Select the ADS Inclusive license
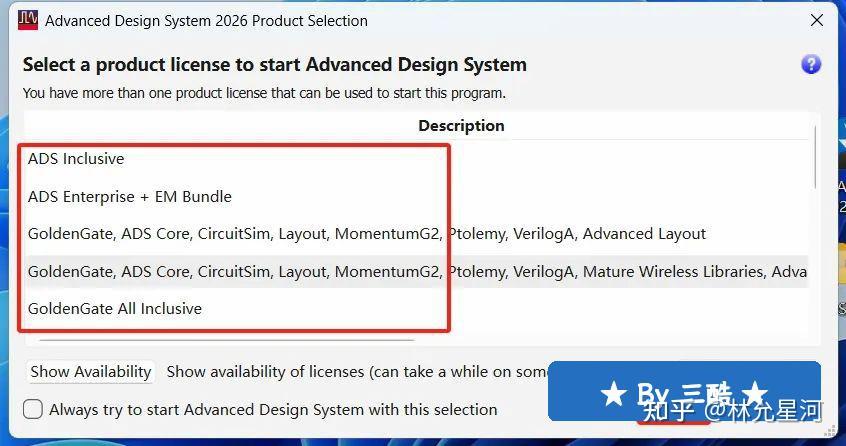Screen dimensions: 846x446 tap(76, 159)
